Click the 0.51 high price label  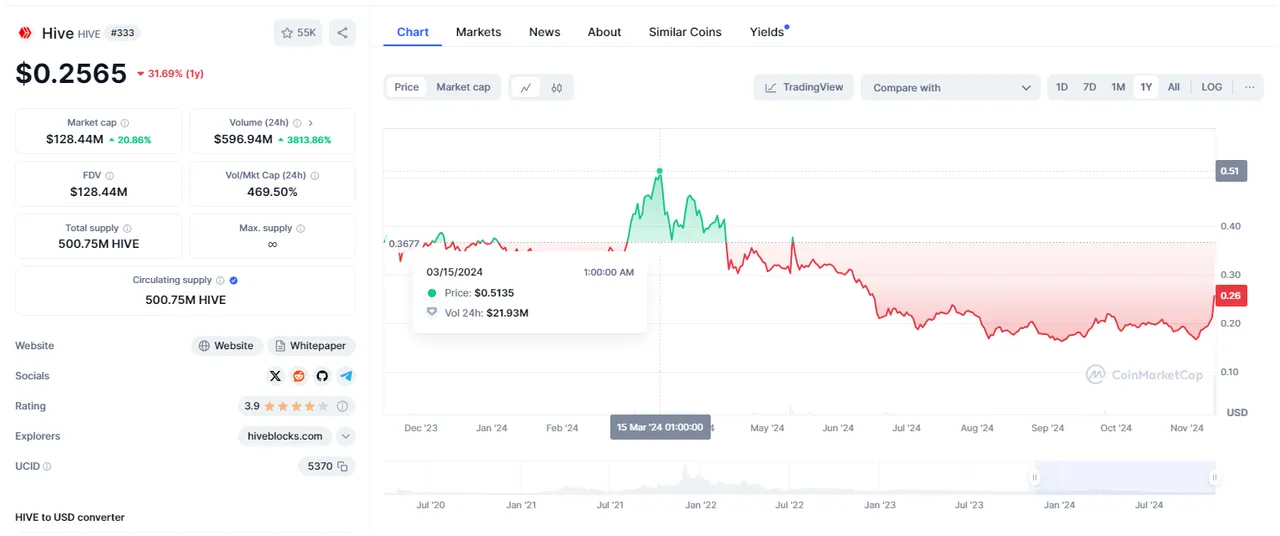click(x=1230, y=171)
